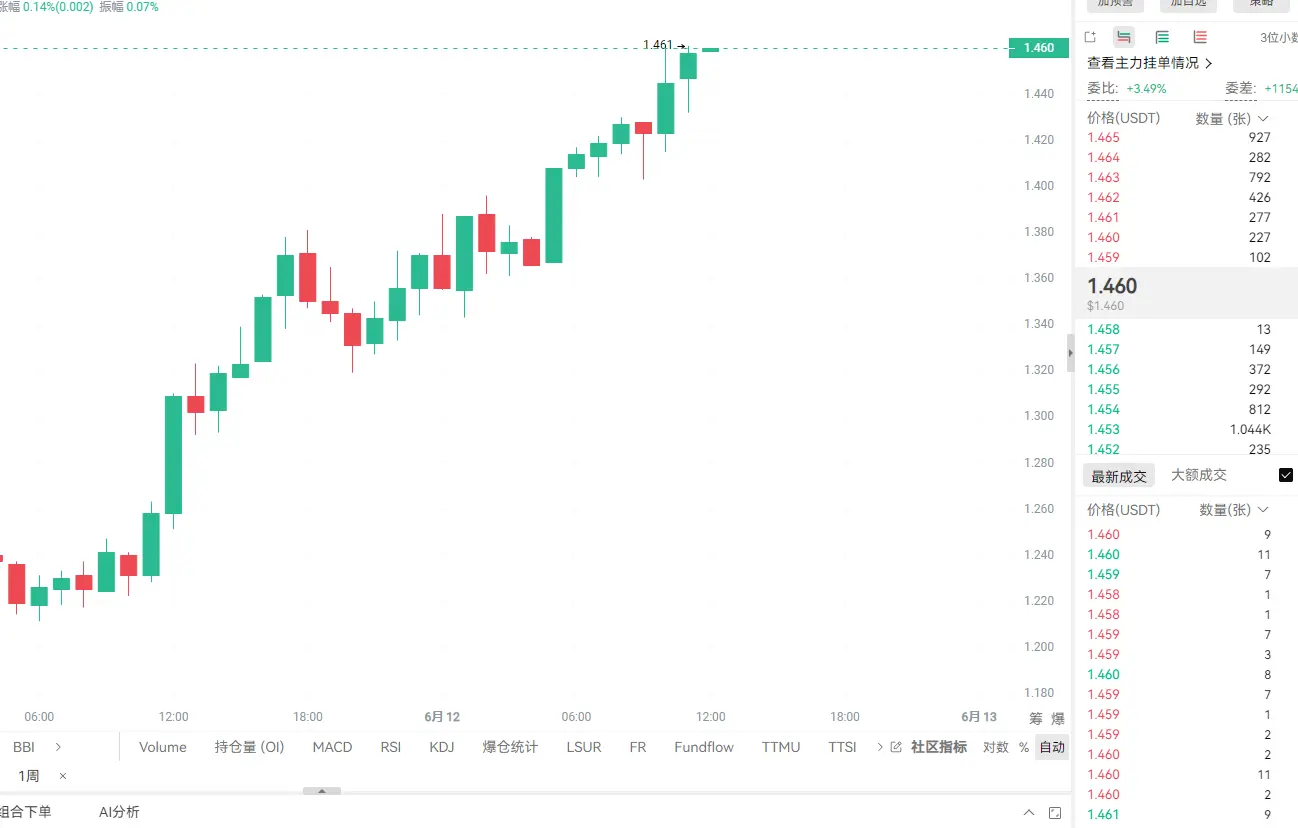Viewport: 1298px width, 828px height.
Task: Collapse bottom panel using the up caret icon
Action: [1029, 812]
